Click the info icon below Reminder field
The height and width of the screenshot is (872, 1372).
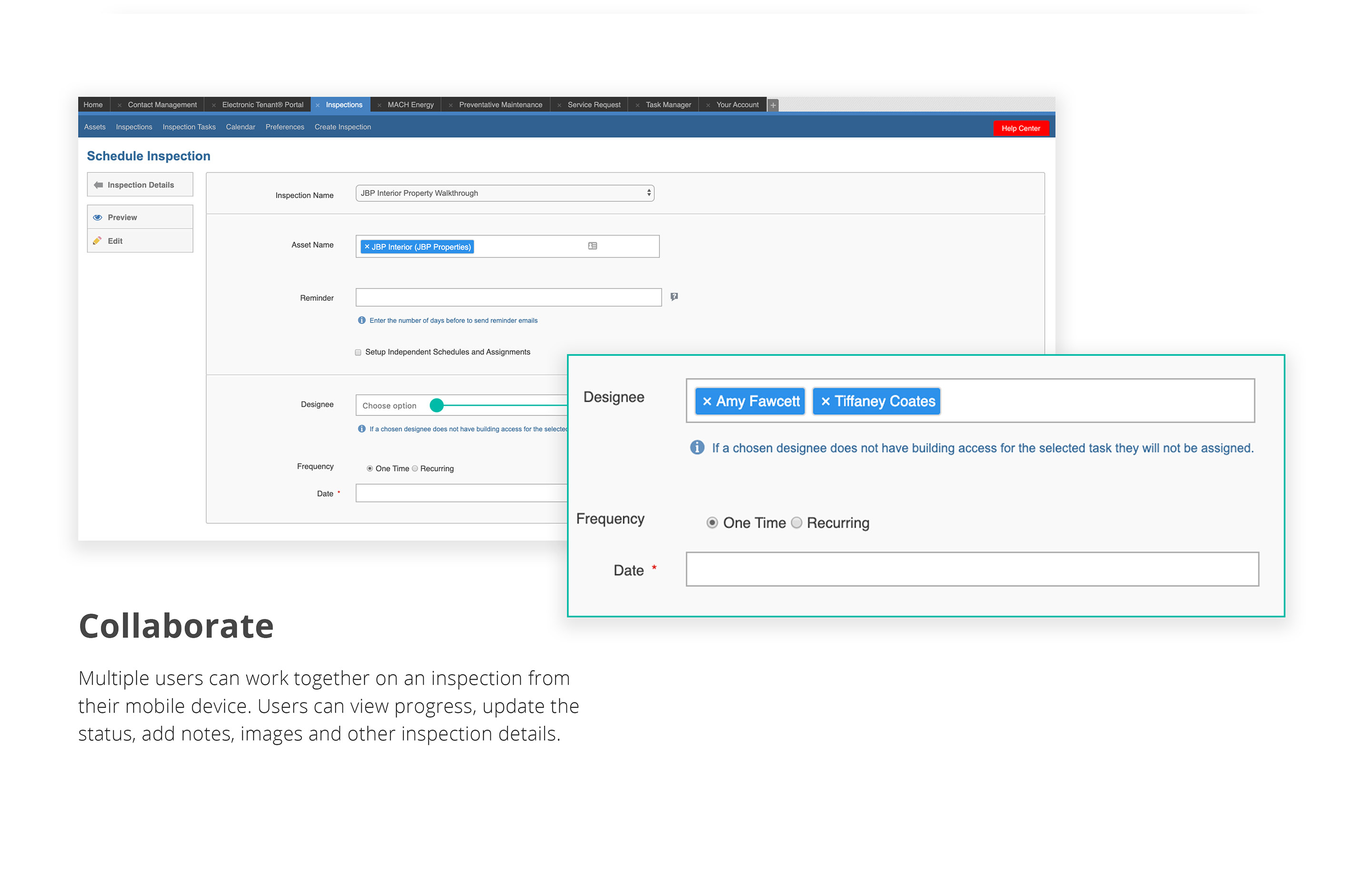pyautogui.click(x=362, y=320)
